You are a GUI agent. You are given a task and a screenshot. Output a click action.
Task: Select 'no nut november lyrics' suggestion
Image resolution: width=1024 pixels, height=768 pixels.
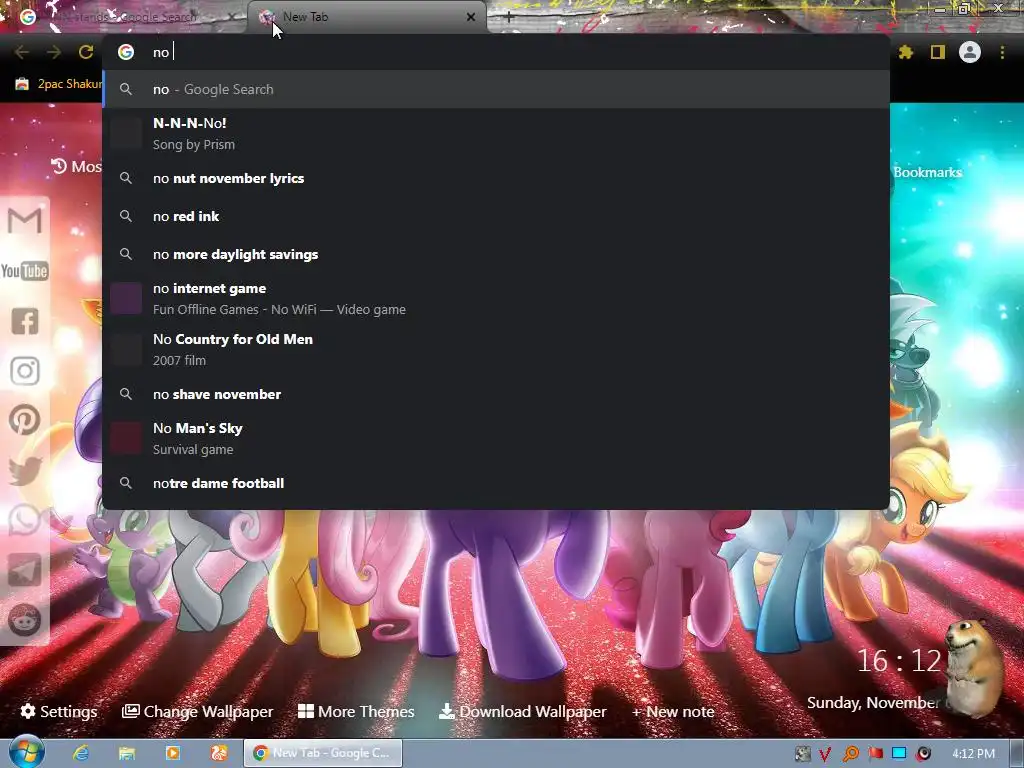[496, 178]
